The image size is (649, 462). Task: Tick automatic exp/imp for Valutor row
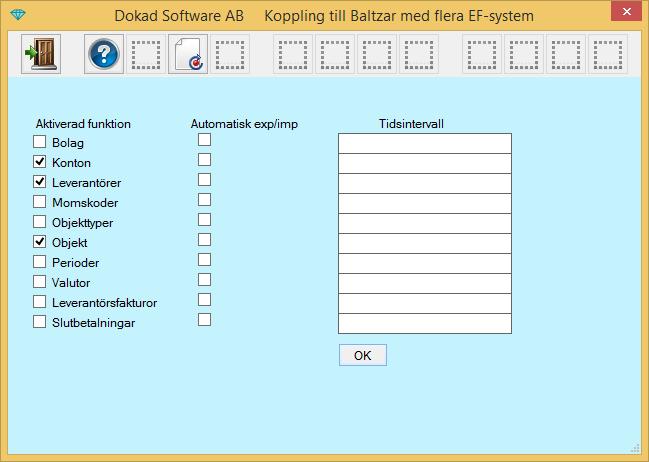[x=204, y=280]
